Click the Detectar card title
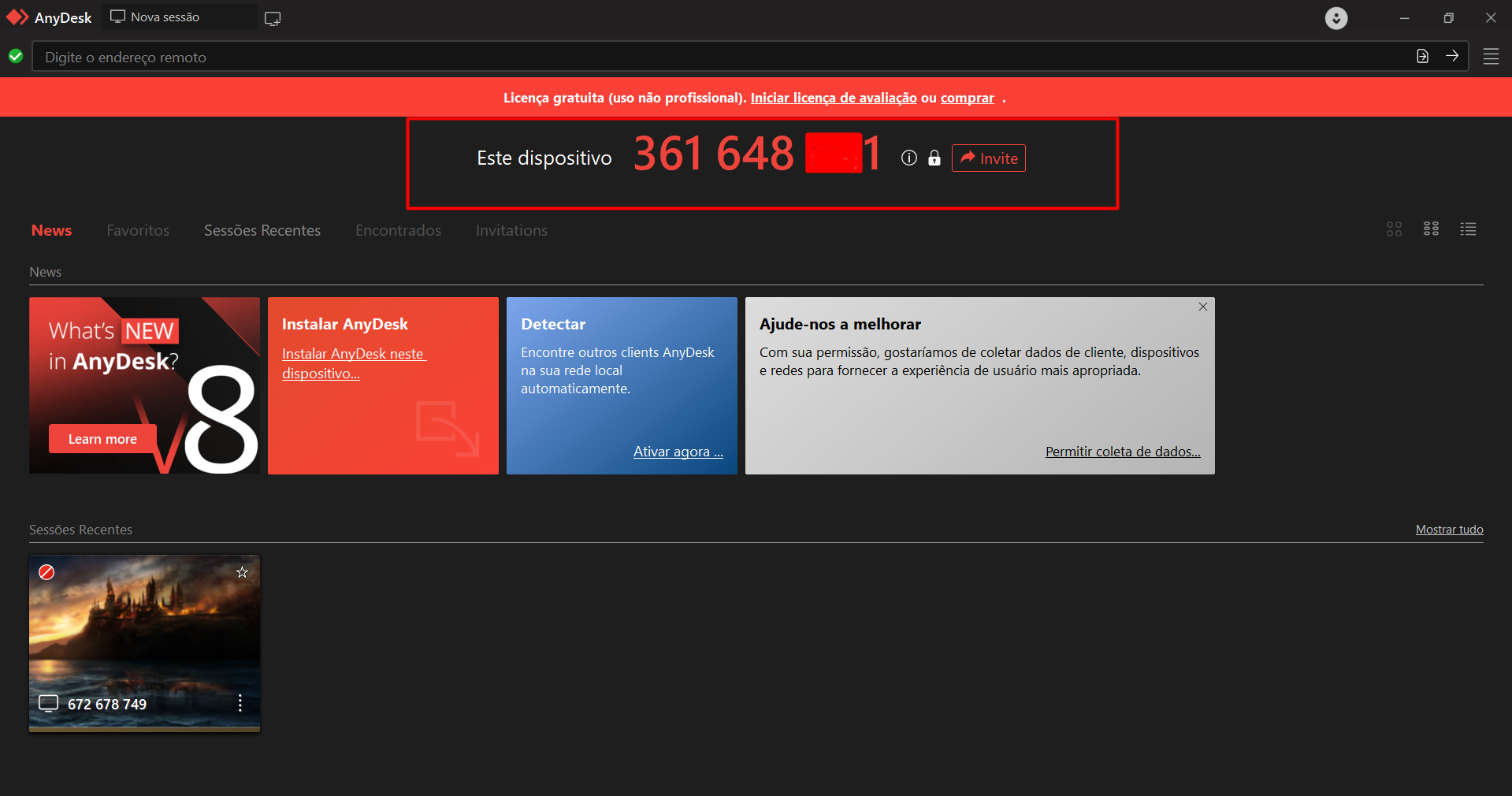Viewport: 1512px width, 796px height. coord(553,324)
